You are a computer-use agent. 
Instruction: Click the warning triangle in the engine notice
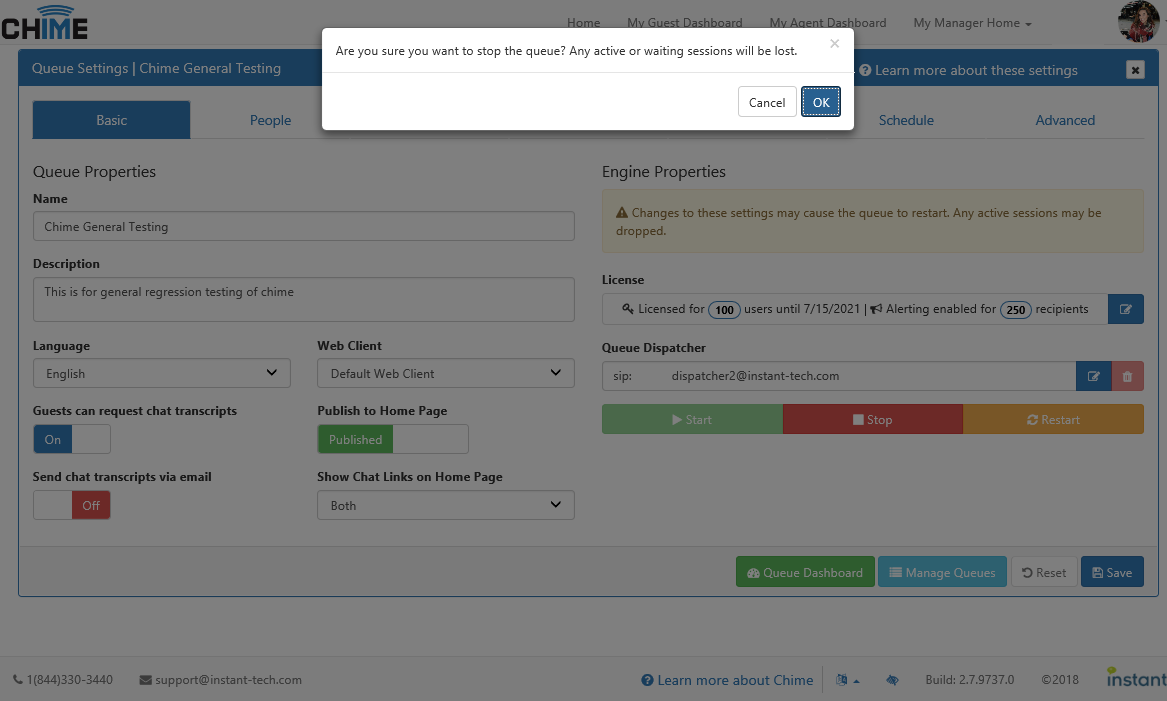point(621,213)
